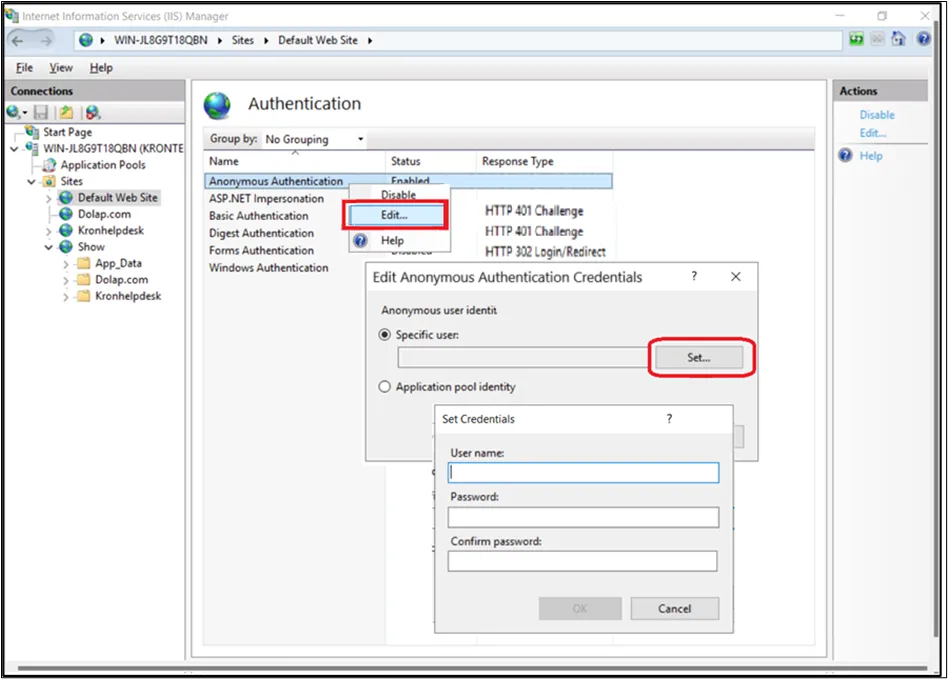Click the Create Connection globe icon in Connections
The height and width of the screenshot is (679, 948).
(13, 112)
